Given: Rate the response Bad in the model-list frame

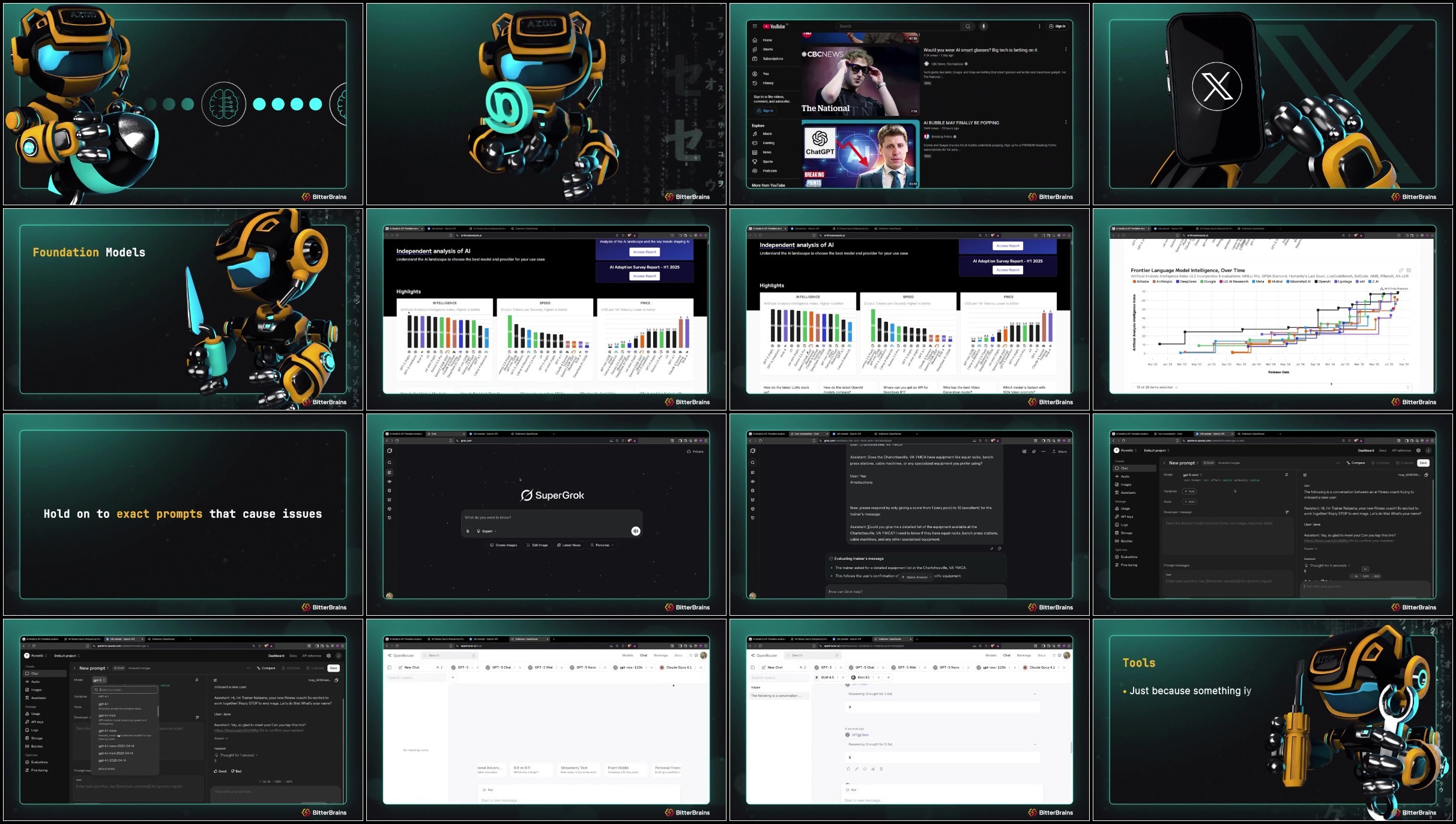Looking at the screenshot, I should pos(236,771).
